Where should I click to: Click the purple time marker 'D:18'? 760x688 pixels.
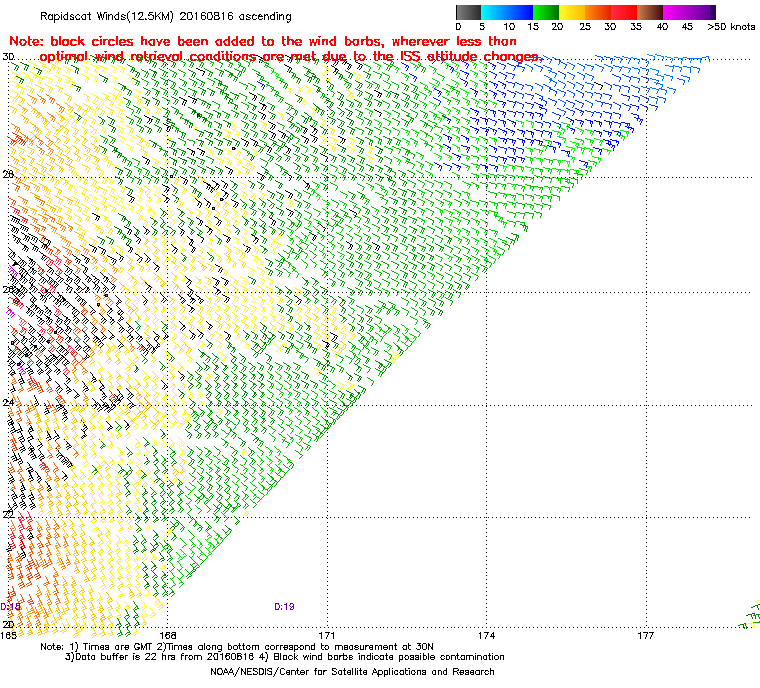coord(10,607)
